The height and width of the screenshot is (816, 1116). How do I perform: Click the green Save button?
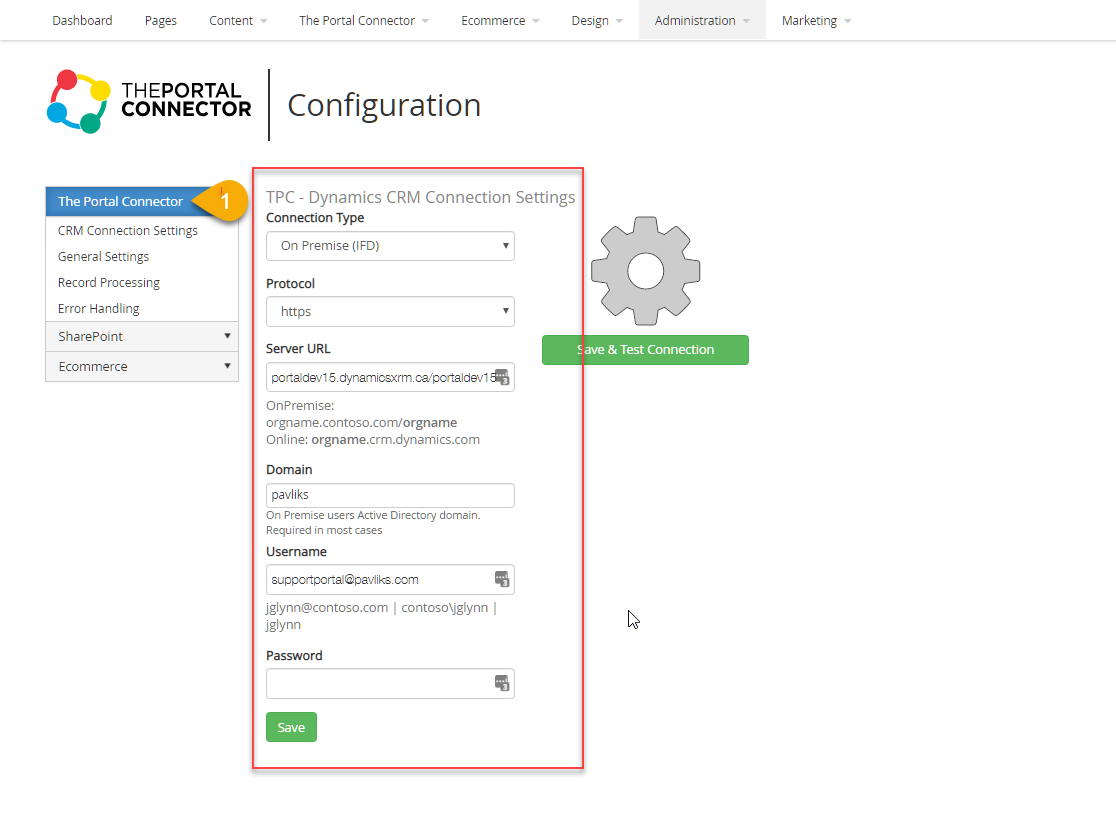pyautogui.click(x=291, y=727)
